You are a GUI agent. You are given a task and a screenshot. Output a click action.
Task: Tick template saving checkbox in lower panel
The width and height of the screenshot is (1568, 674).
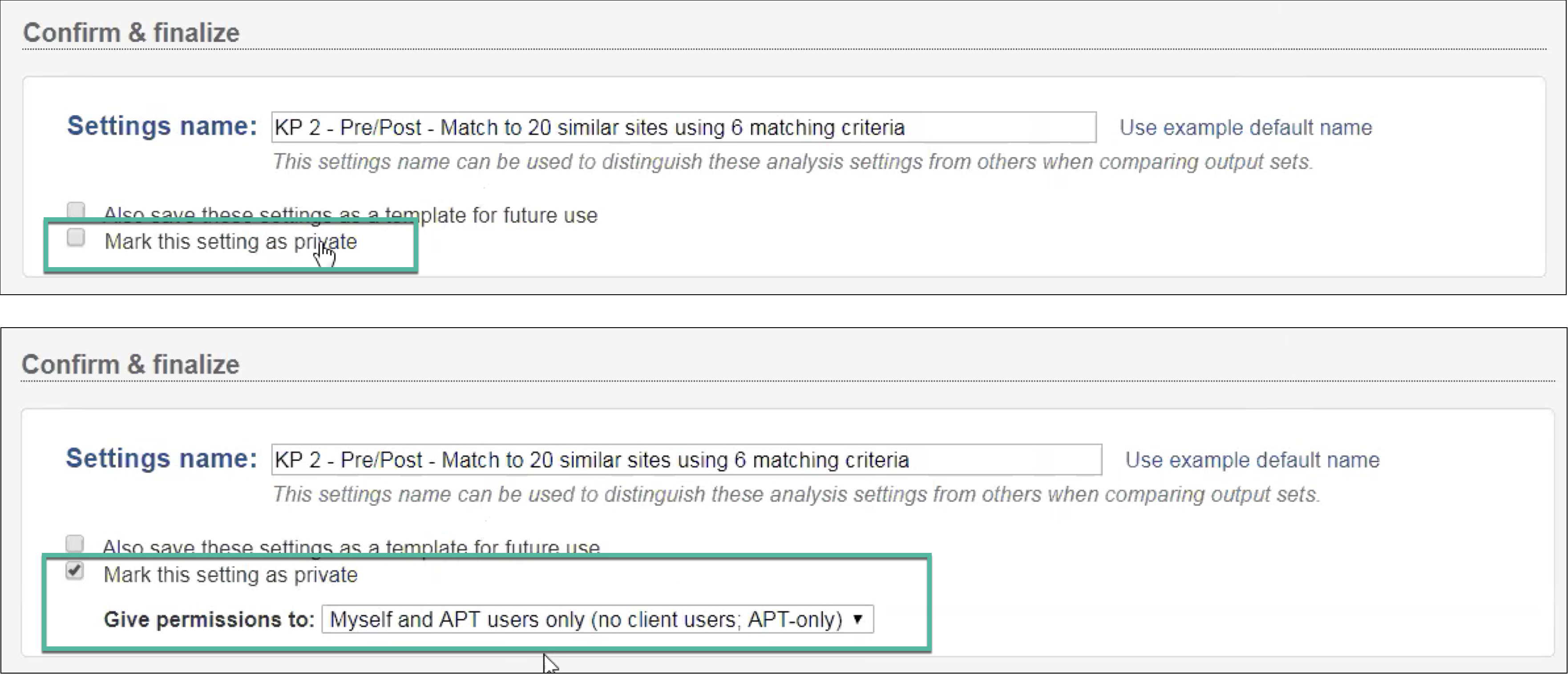point(74,543)
